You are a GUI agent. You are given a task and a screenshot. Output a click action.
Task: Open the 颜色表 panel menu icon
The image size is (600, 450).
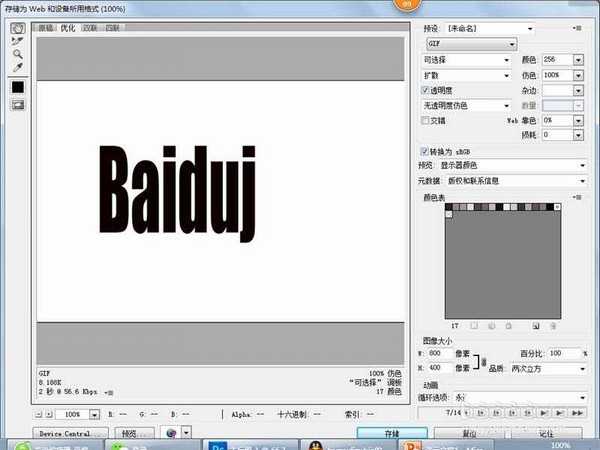577,197
